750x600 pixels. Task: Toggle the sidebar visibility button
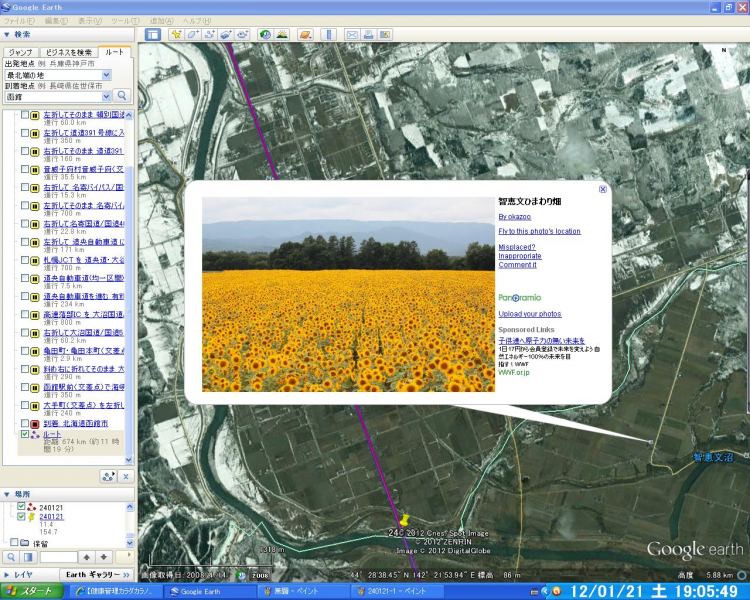153,34
